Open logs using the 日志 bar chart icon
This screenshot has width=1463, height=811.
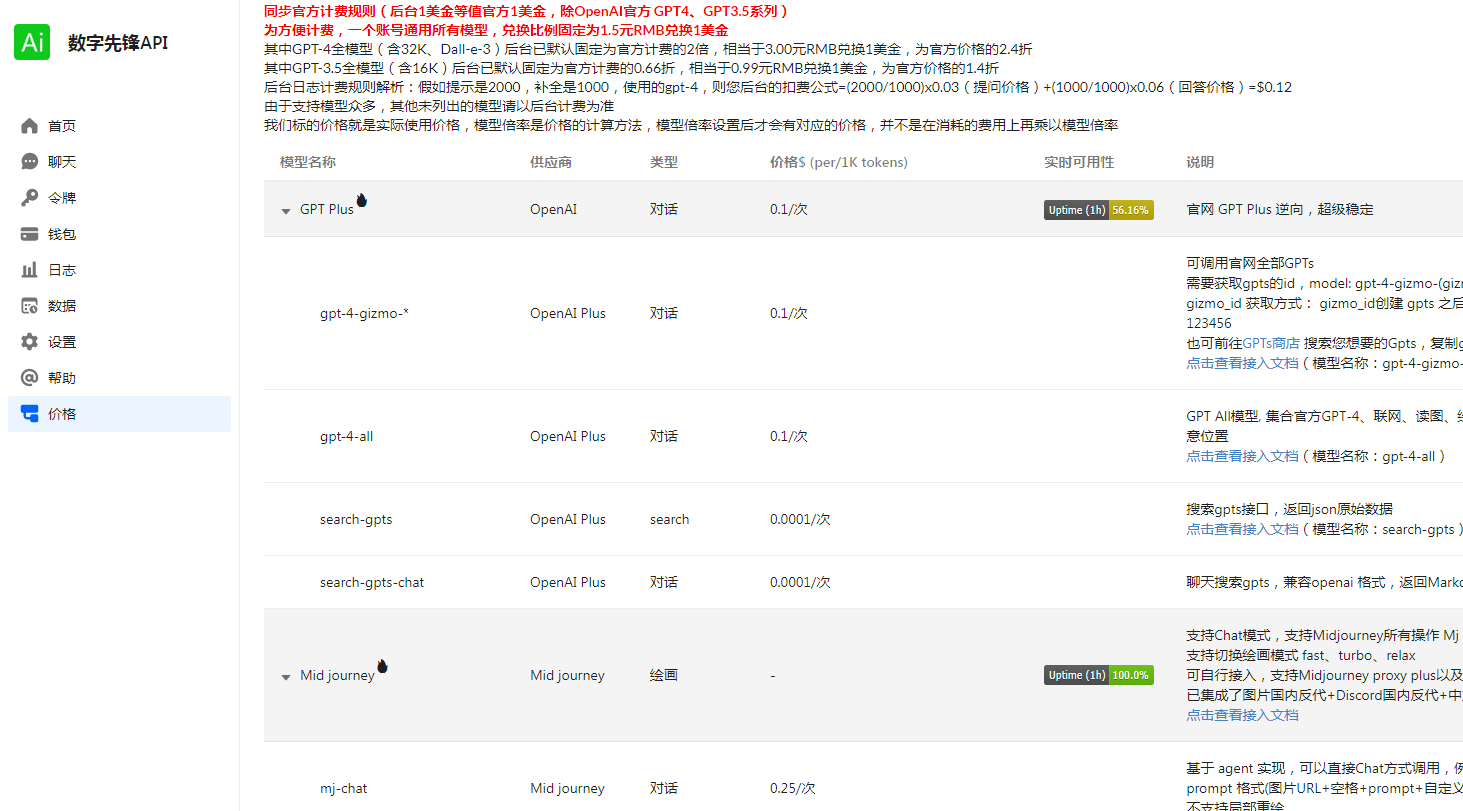pos(30,269)
